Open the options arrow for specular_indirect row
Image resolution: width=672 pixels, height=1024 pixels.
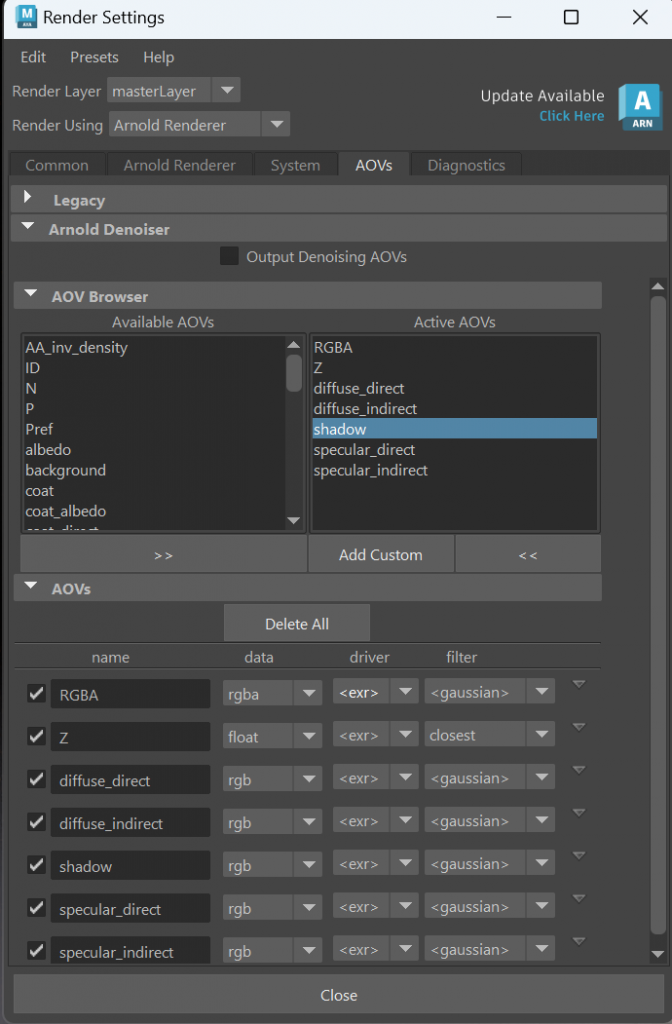(579, 941)
